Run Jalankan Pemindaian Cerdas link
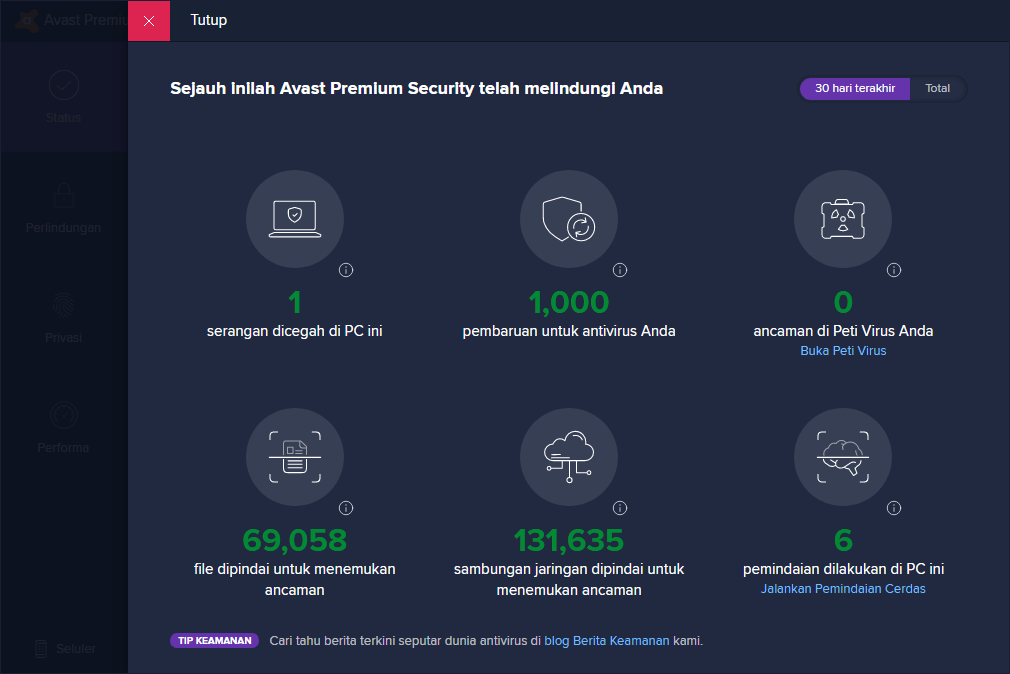 coord(843,589)
